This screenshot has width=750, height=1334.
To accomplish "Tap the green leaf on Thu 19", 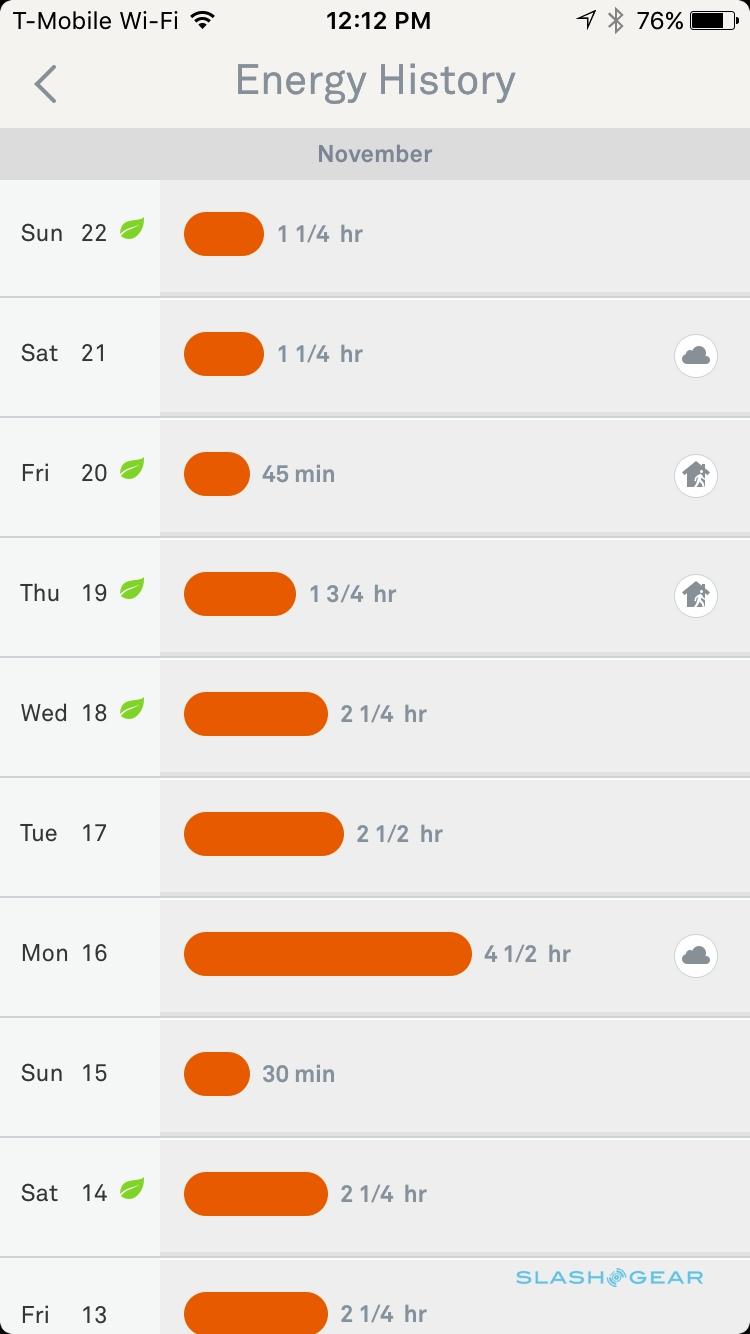I will coord(132,589).
